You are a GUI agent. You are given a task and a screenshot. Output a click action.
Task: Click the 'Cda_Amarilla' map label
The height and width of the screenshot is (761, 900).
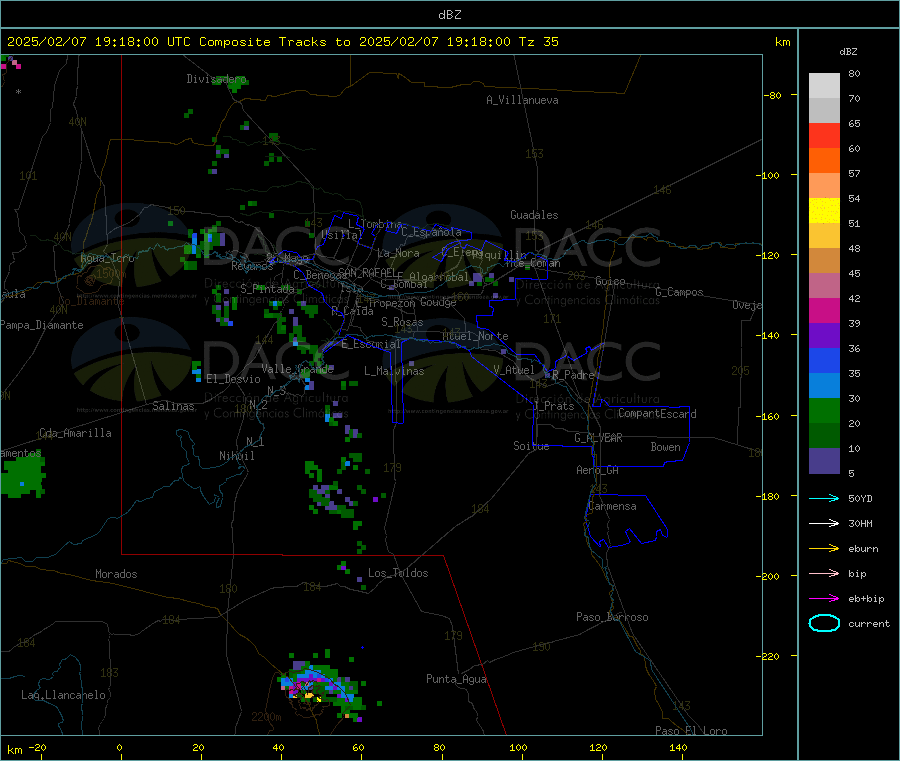tap(75, 433)
